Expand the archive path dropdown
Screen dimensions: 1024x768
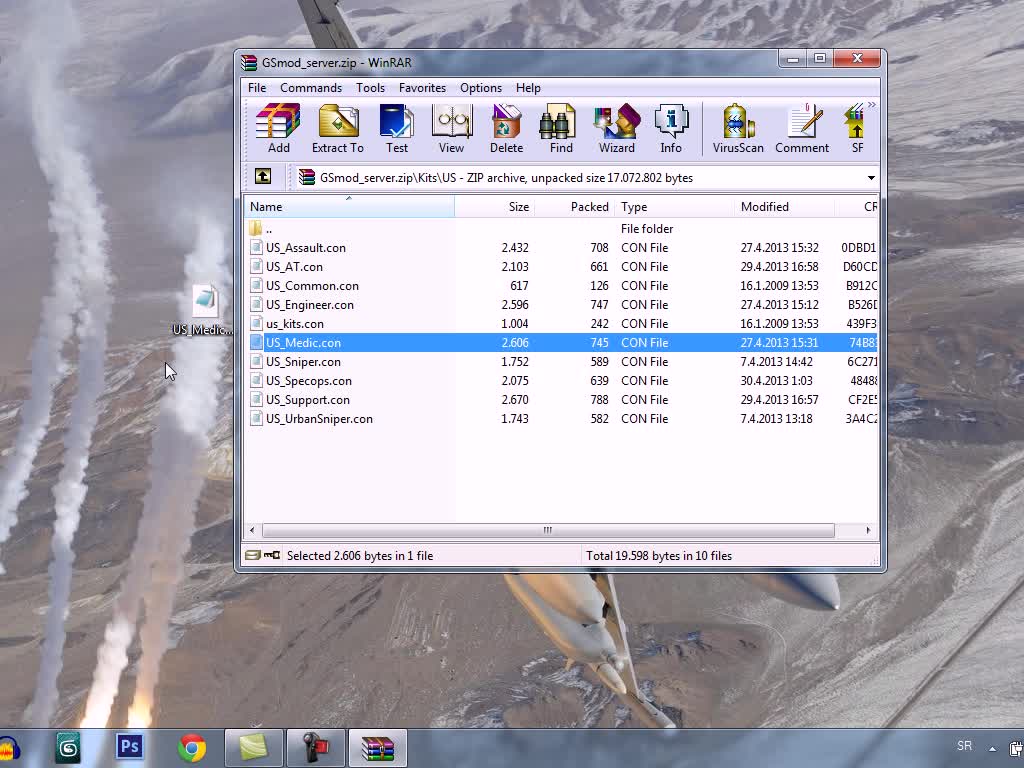(x=871, y=178)
